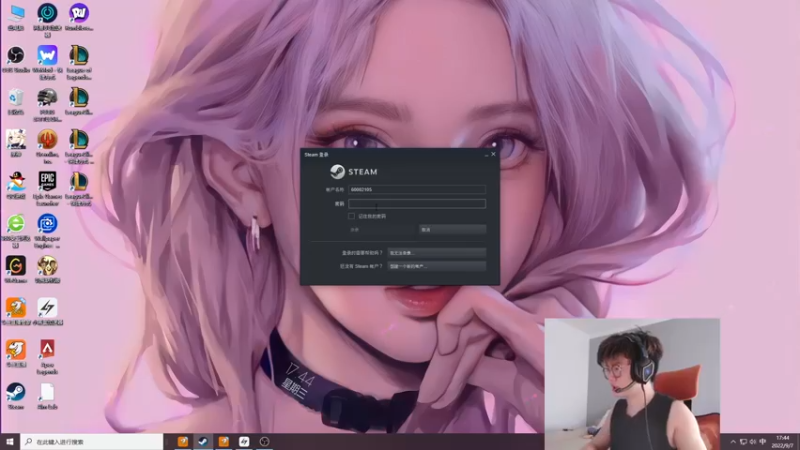
Task: Open the Windows Start menu
Action: 10,442
